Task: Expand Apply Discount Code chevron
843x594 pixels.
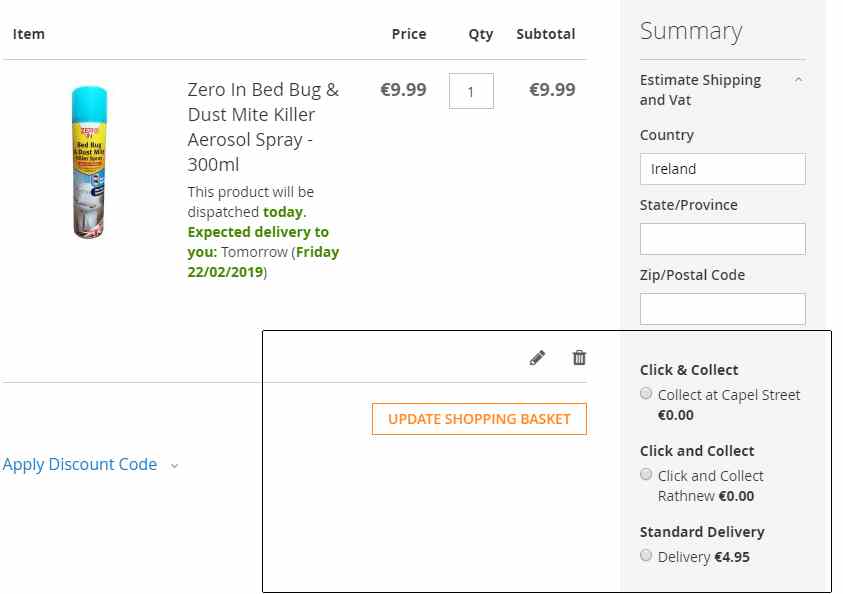Action: (174, 466)
